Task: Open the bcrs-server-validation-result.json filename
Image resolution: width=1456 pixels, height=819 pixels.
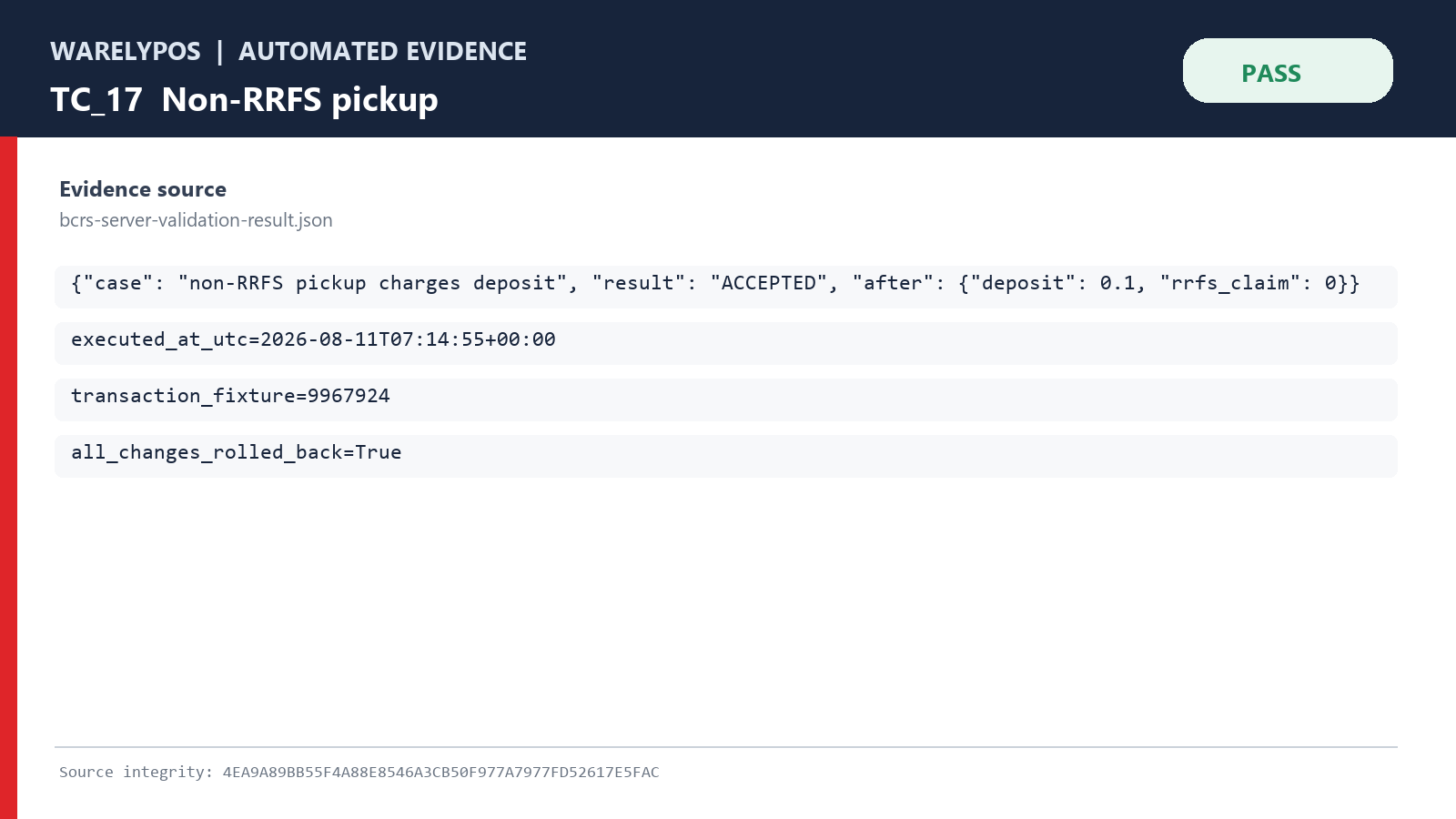Action: click(196, 220)
